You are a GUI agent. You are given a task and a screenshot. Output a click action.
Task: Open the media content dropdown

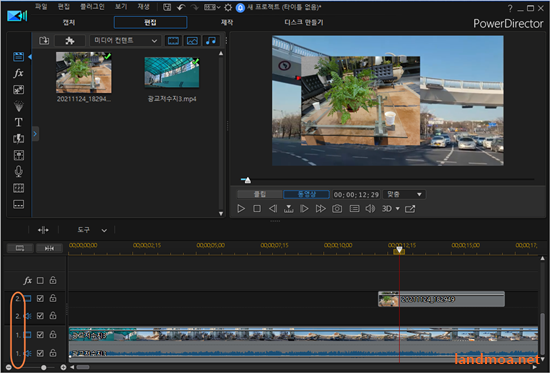[x=125, y=41]
